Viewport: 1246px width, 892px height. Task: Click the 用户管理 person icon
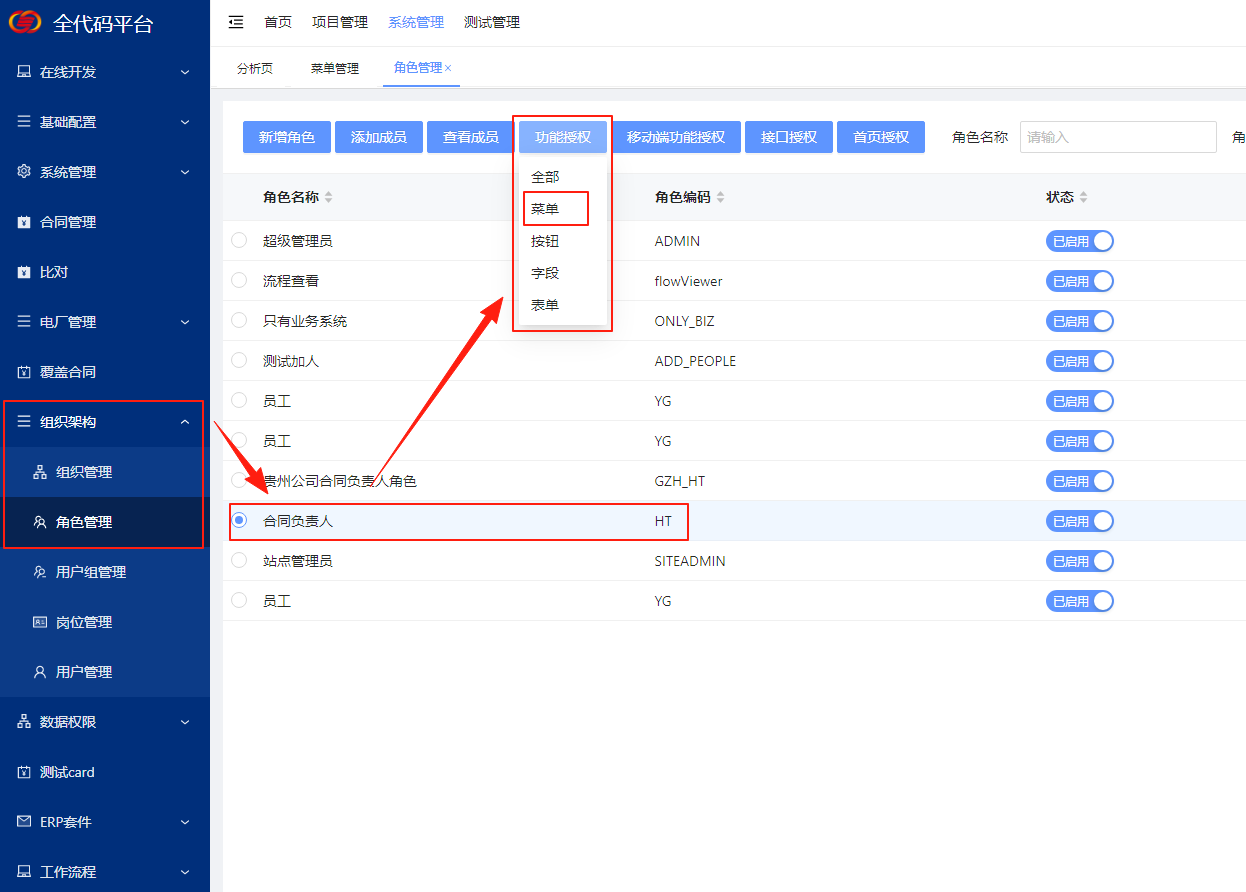pos(40,672)
